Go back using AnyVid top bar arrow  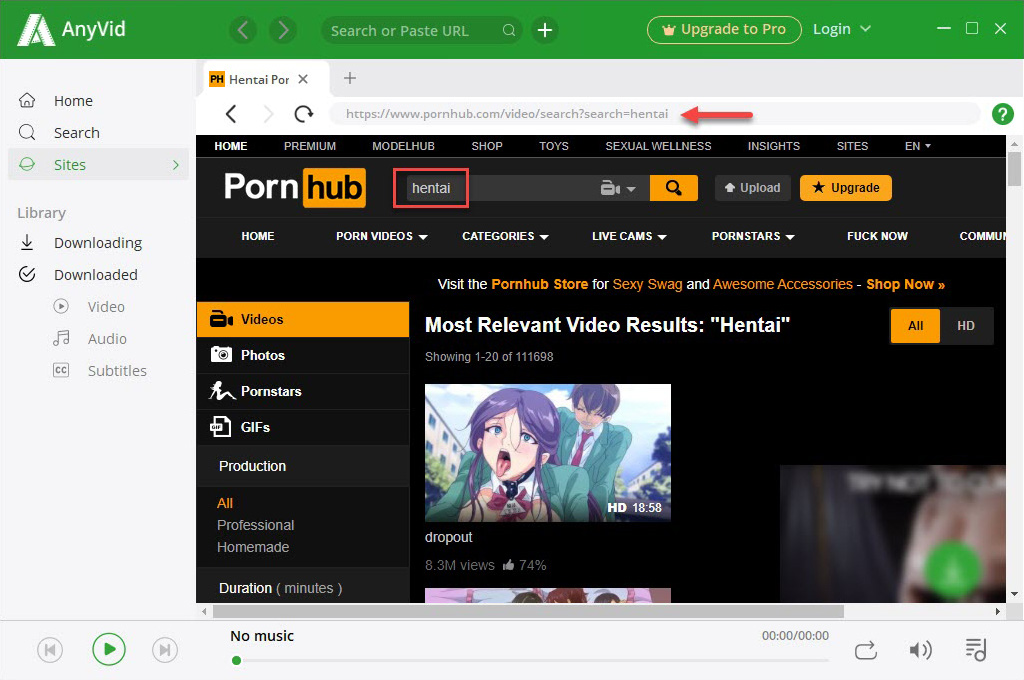(242, 30)
